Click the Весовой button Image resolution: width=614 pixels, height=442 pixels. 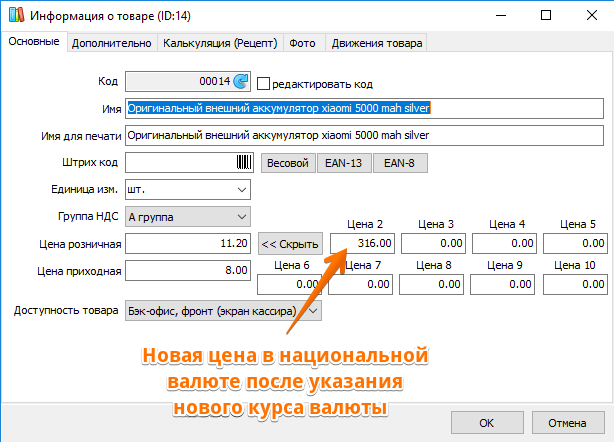[288, 163]
